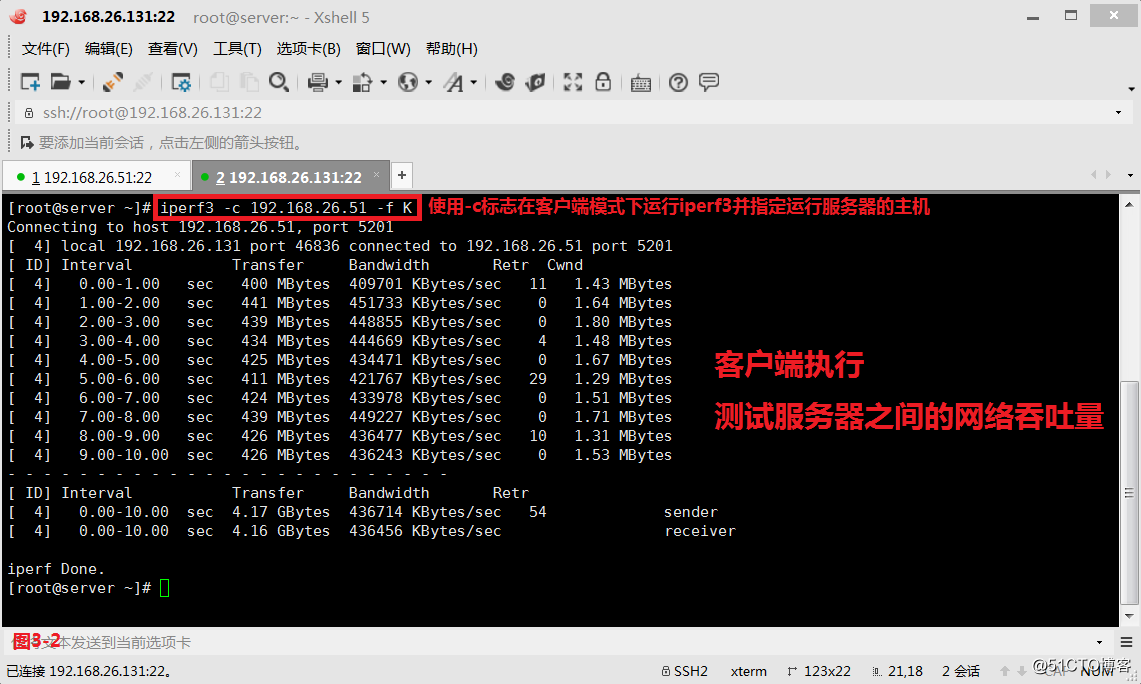
Task: Add a new tab with plus button
Action: click(x=402, y=175)
